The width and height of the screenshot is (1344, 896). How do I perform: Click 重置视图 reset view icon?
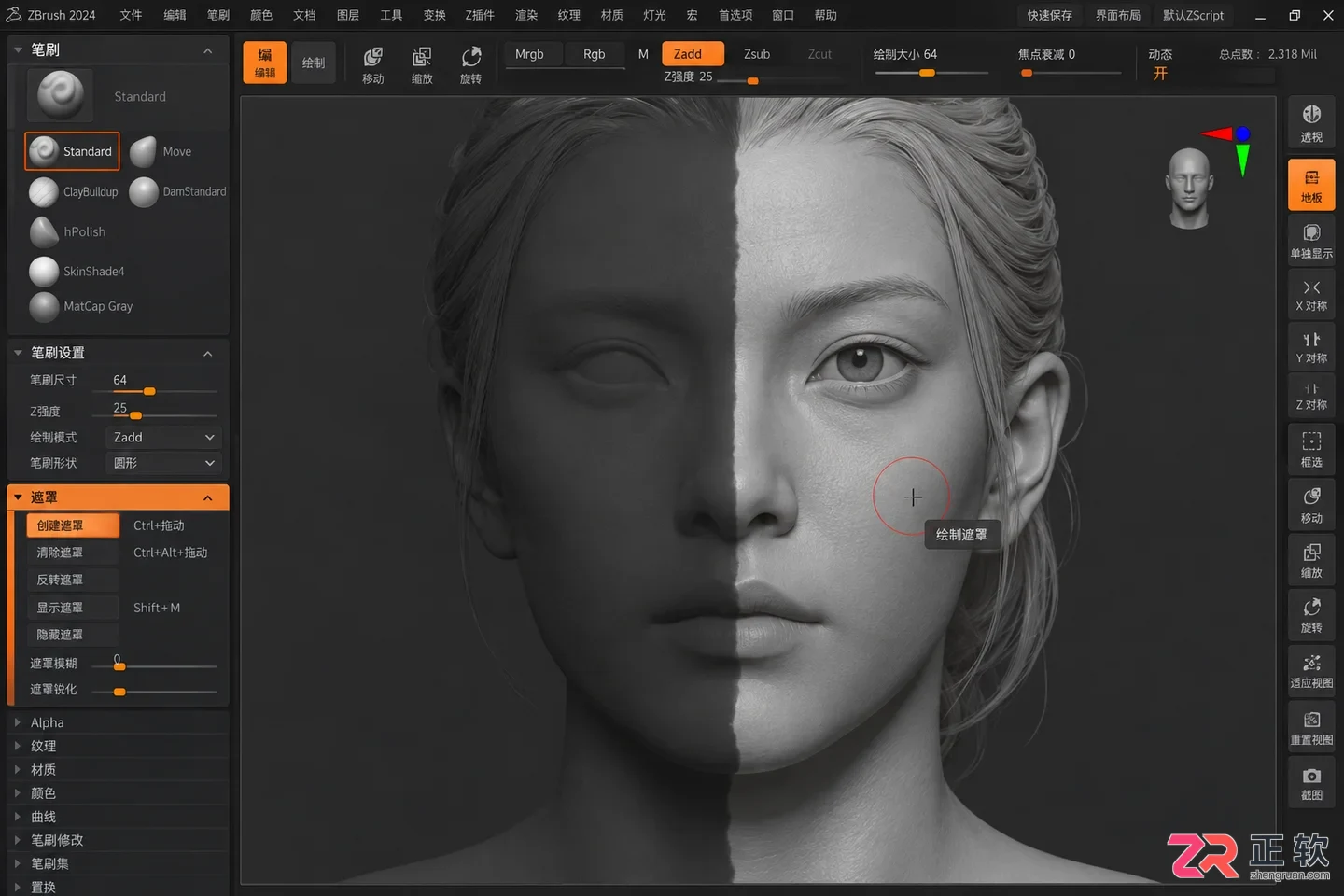1311,727
